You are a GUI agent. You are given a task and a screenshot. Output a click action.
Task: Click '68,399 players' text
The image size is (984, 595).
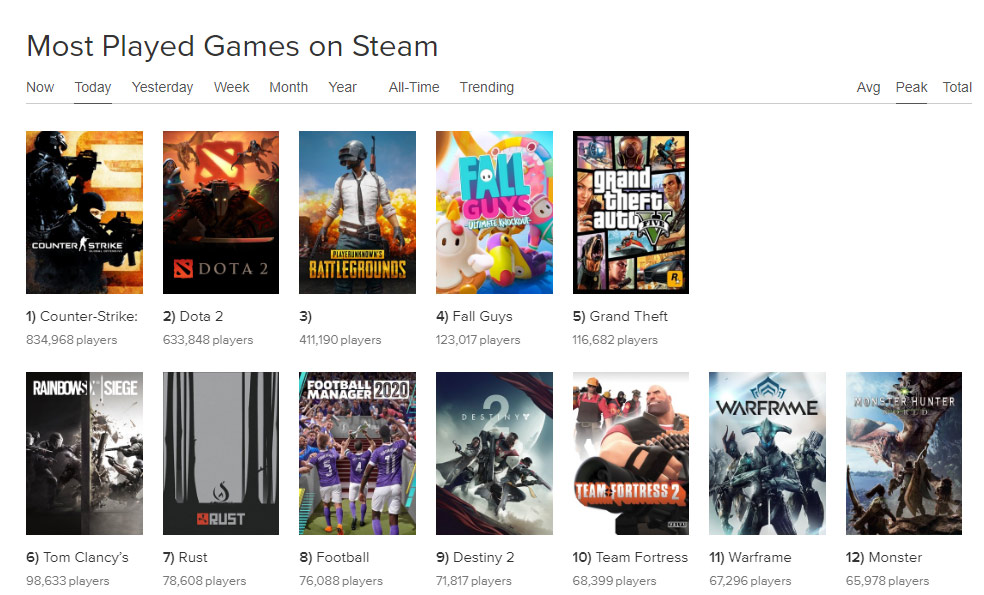(x=614, y=581)
